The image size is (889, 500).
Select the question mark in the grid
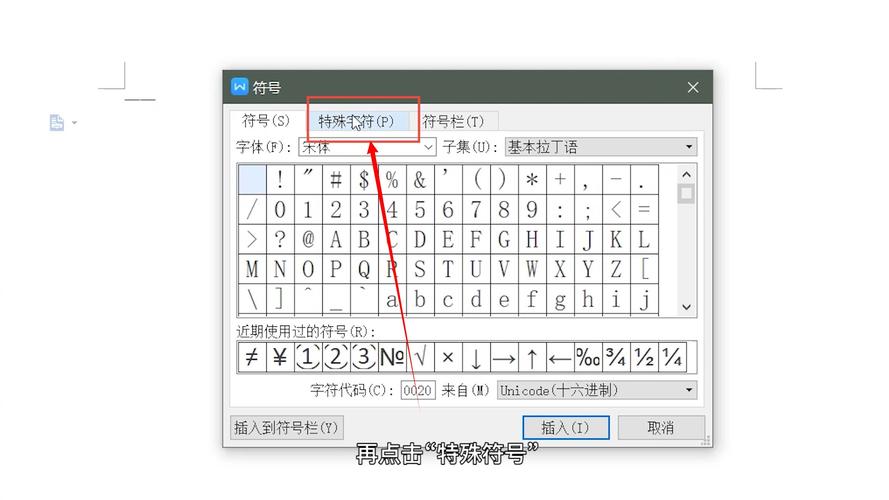point(280,240)
